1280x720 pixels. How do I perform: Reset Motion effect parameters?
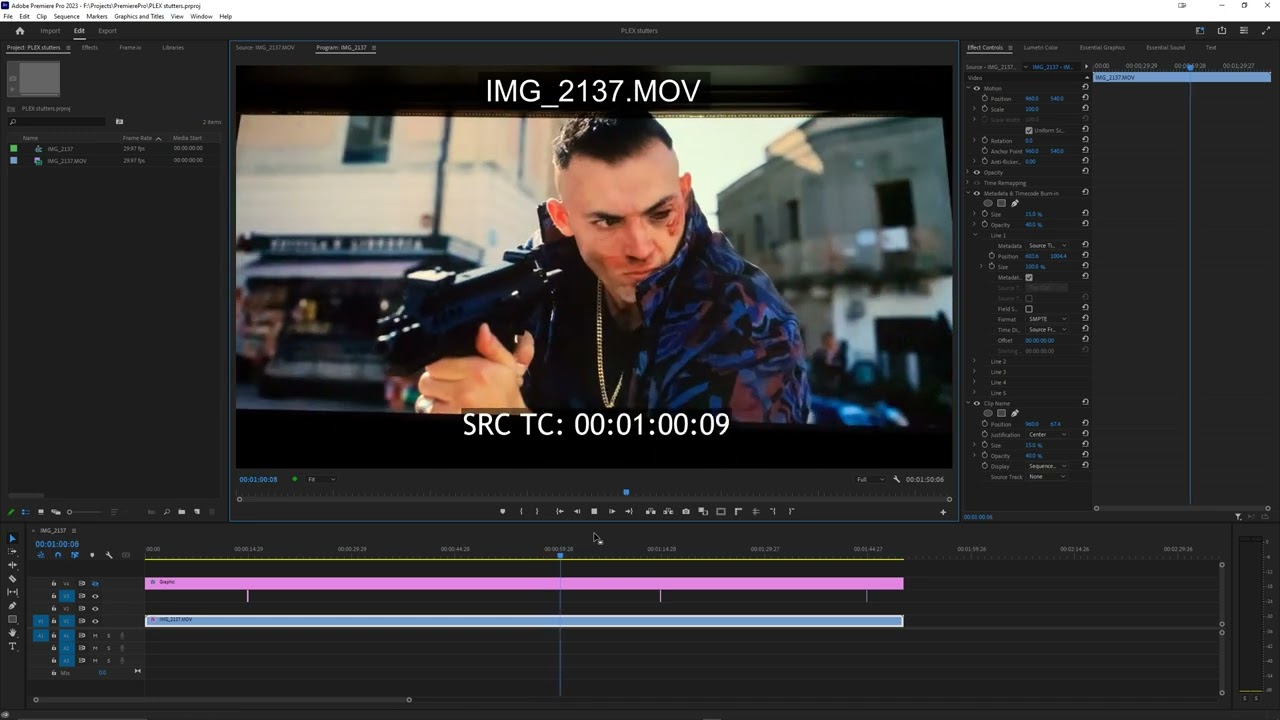pyautogui.click(x=1085, y=88)
